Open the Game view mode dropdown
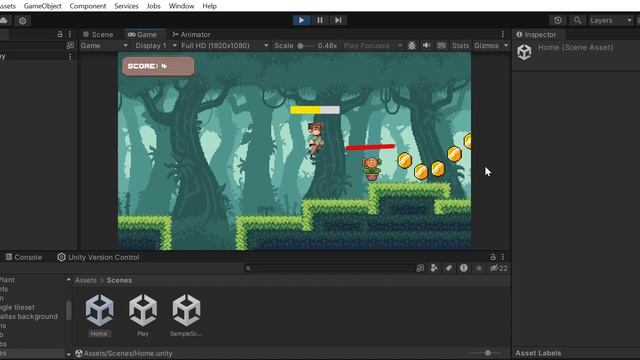 pyautogui.click(x=104, y=46)
